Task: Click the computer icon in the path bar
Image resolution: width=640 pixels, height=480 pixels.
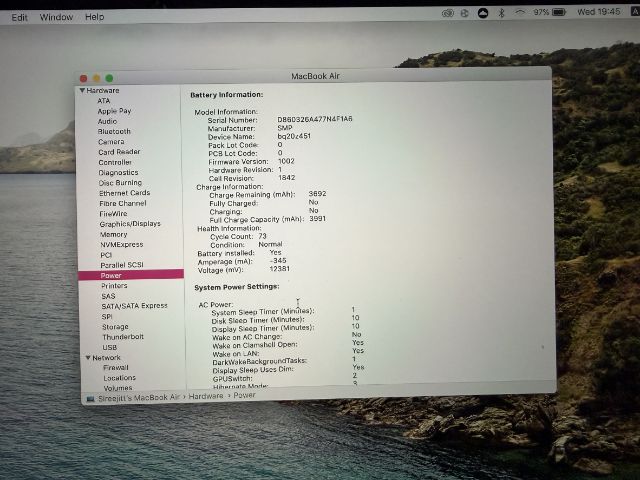Action: (x=90, y=398)
